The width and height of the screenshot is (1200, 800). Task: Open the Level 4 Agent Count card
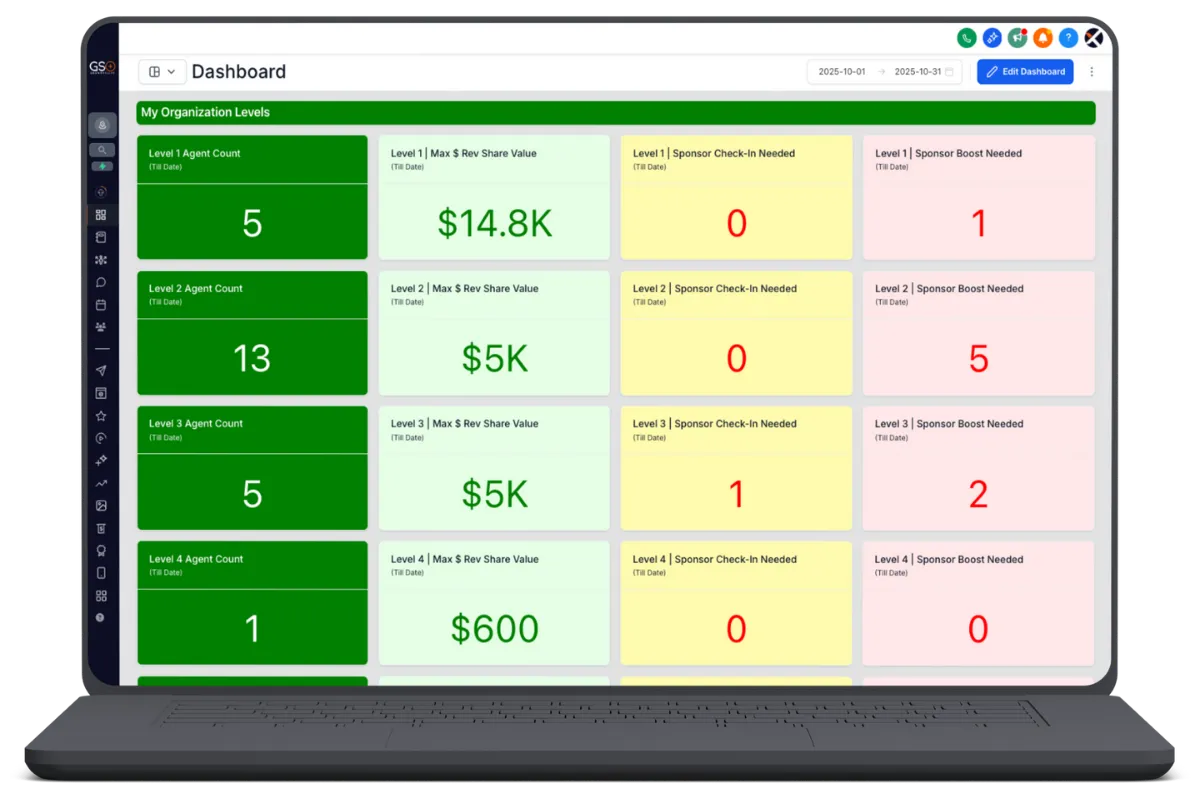pyautogui.click(x=252, y=603)
